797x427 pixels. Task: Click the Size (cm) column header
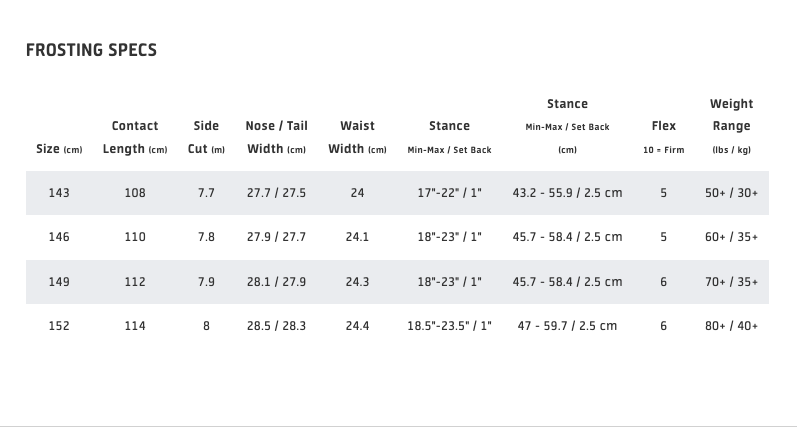click(x=59, y=149)
